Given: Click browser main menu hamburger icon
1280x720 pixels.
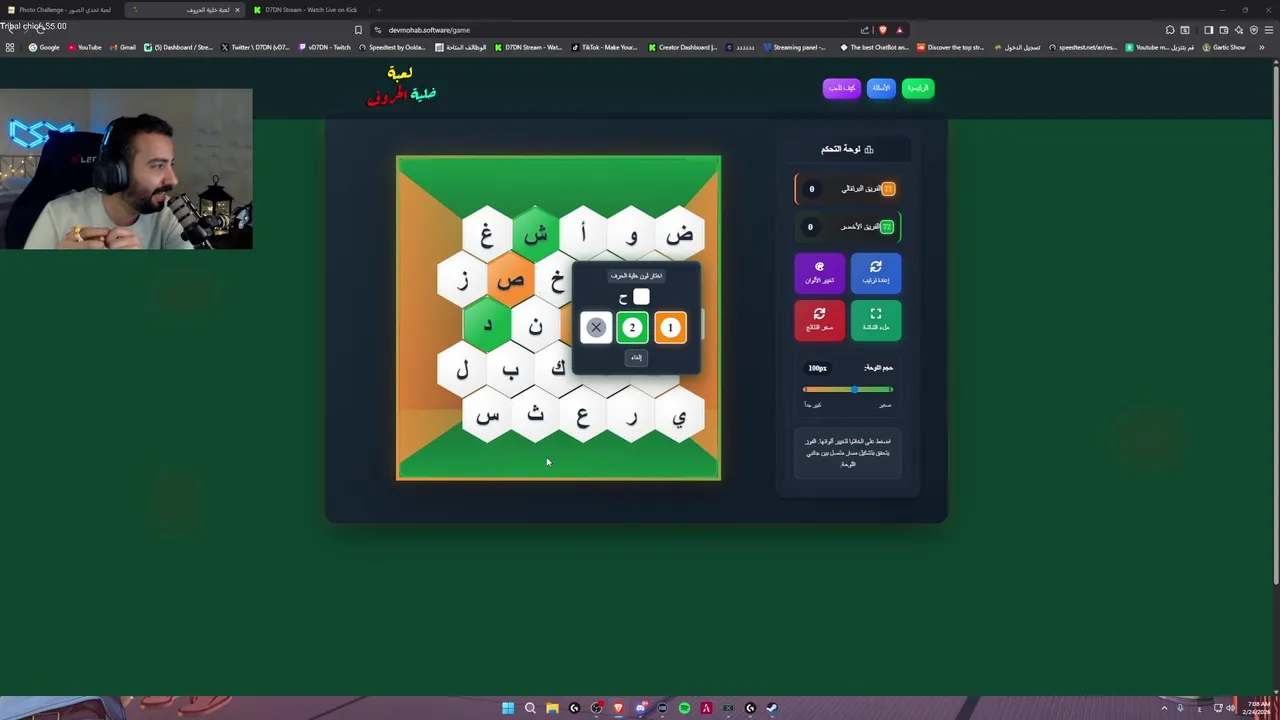Looking at the screenshot, I should pyautogui.click(x=1269, y=30).
